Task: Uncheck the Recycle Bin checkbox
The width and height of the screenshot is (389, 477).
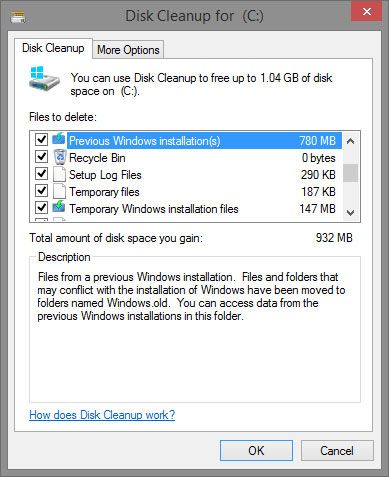Action: click(41, 156)
